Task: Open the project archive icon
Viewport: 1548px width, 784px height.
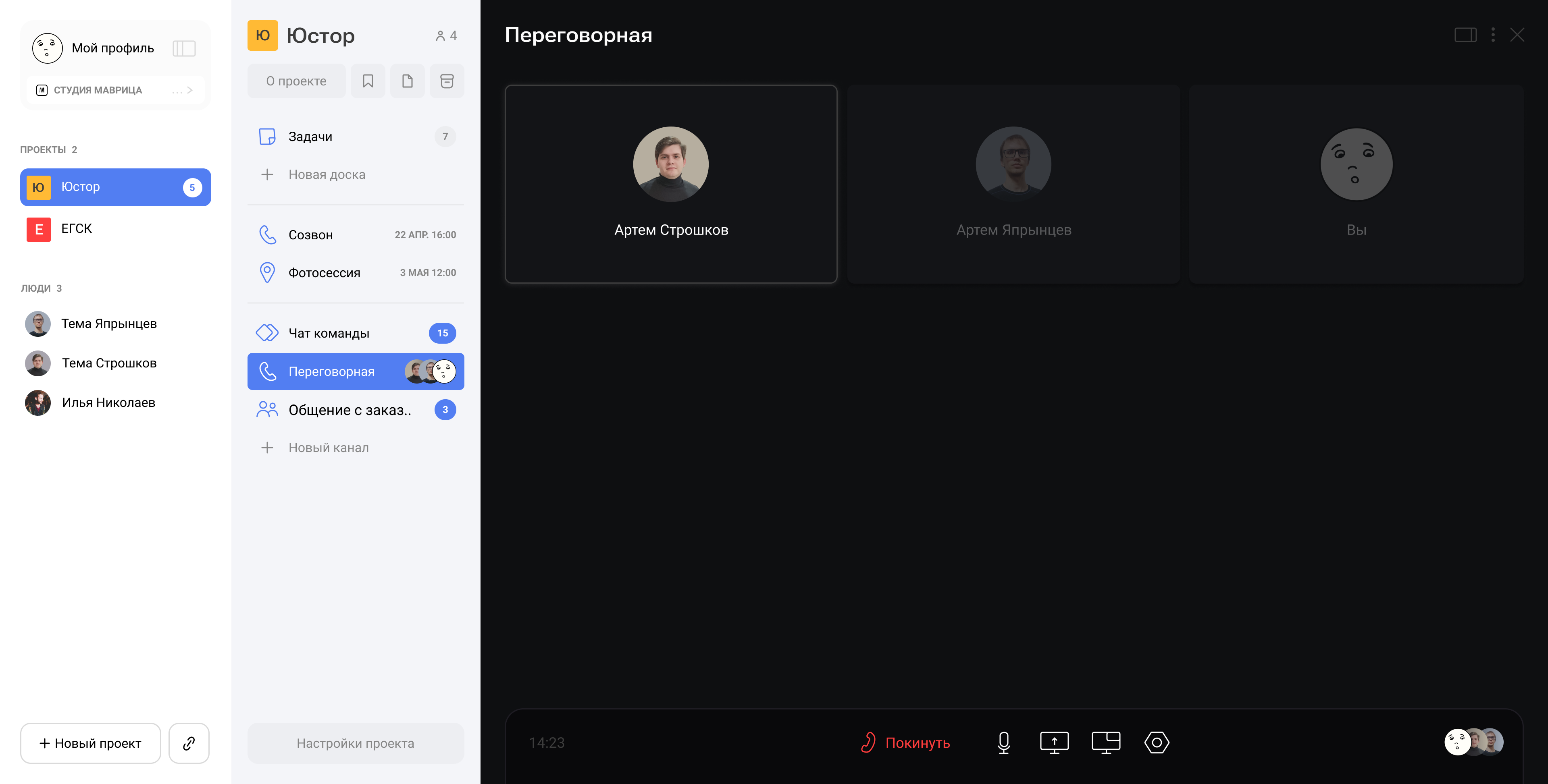Action: [447, 81]
